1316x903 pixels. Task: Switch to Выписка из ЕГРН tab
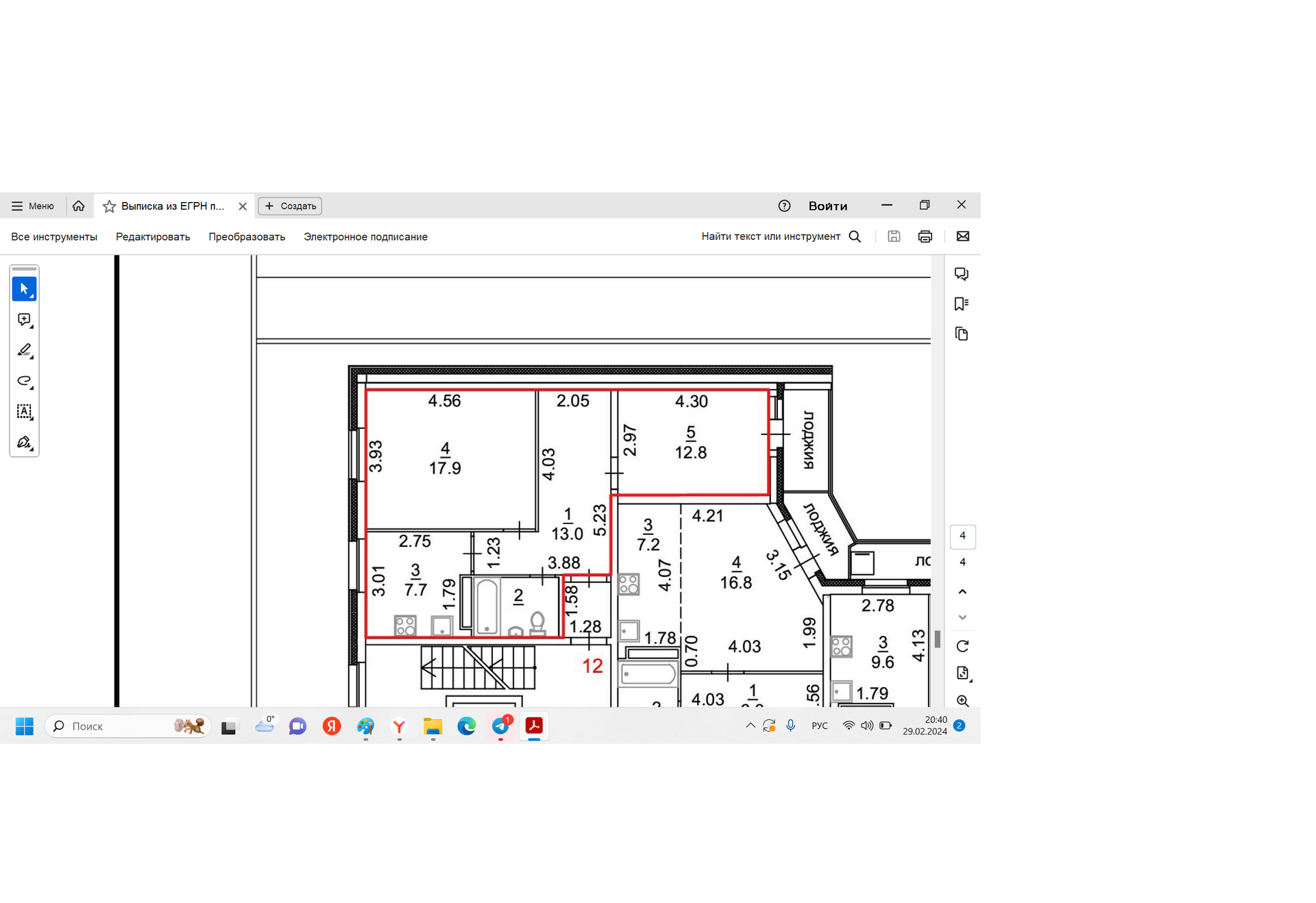[173, 206]
